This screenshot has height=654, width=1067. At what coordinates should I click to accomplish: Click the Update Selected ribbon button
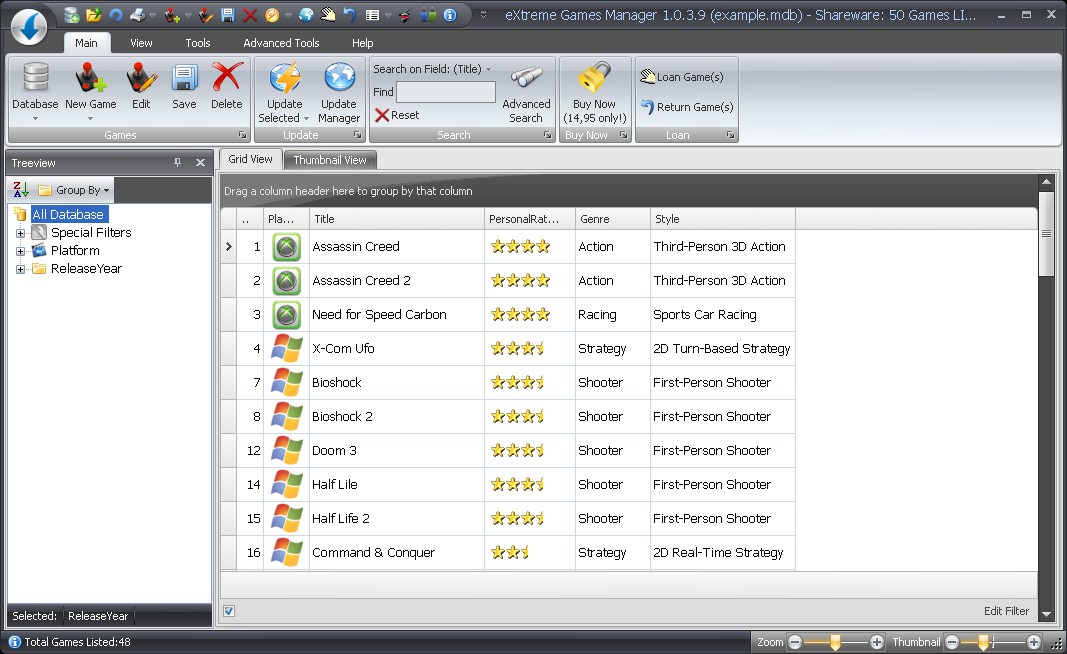[284, 93]
